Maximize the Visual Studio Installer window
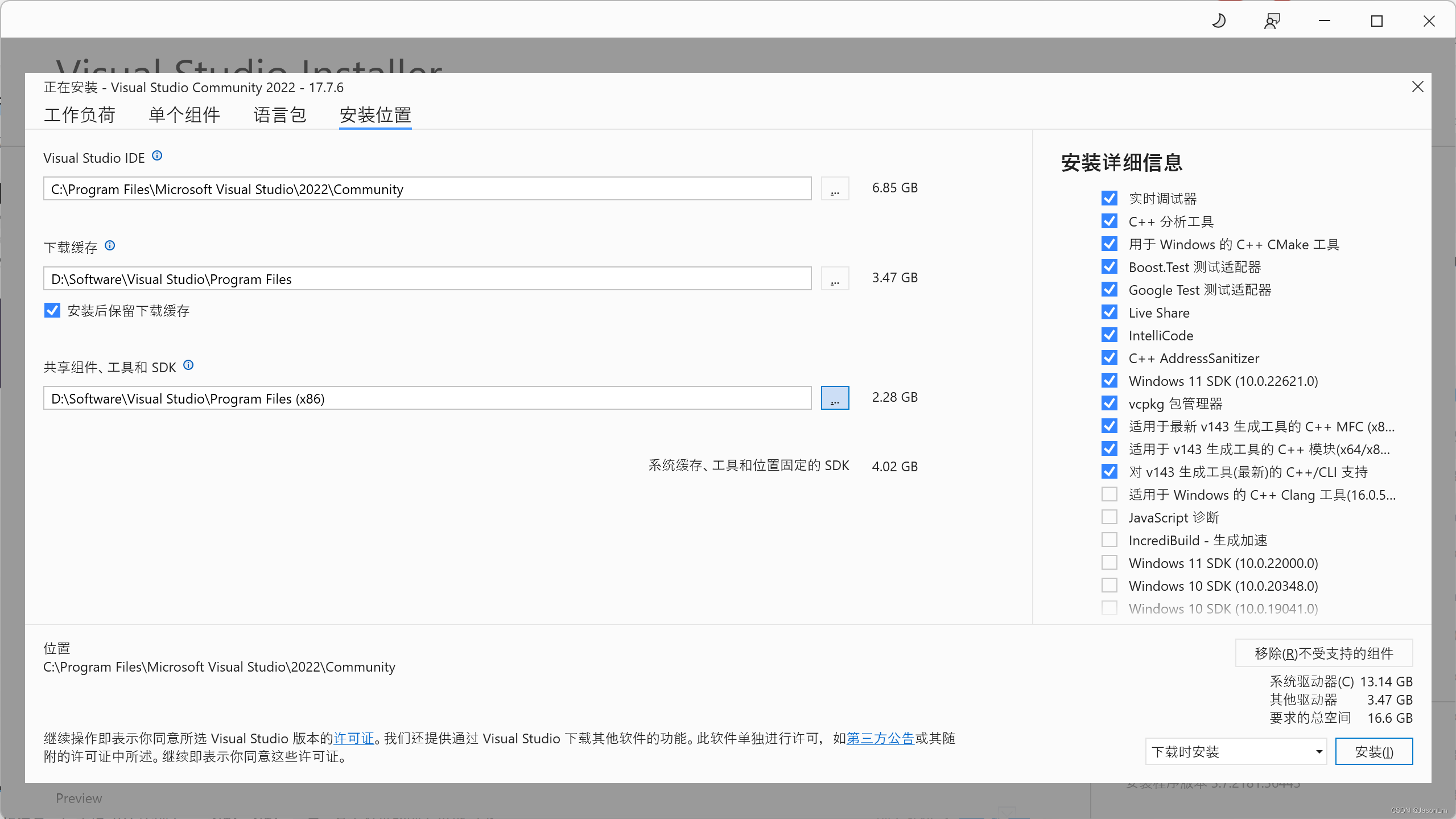Screen dimensions: 1456x819 point(1377,21)
